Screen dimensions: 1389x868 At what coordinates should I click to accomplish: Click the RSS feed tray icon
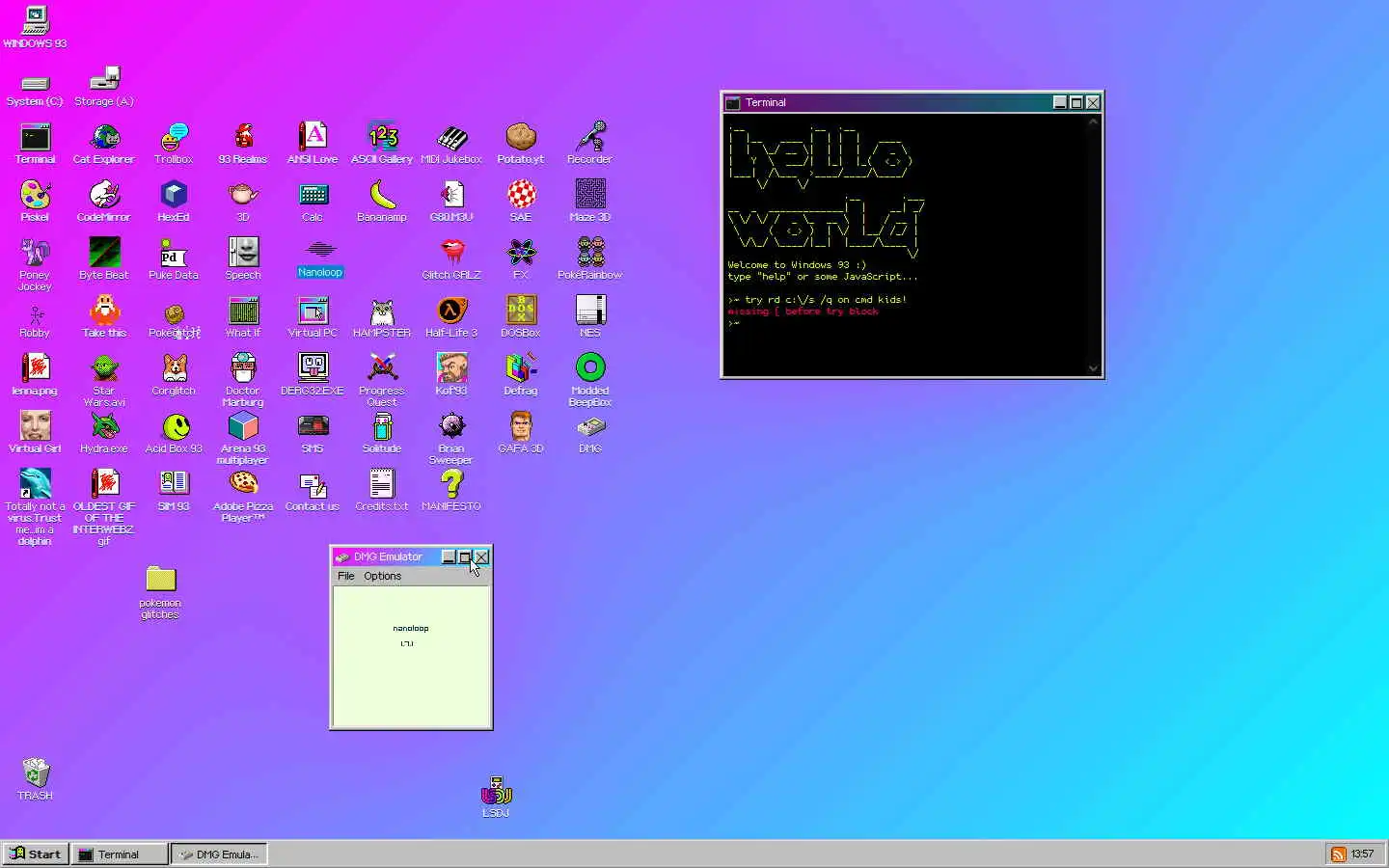point(1338,854)
